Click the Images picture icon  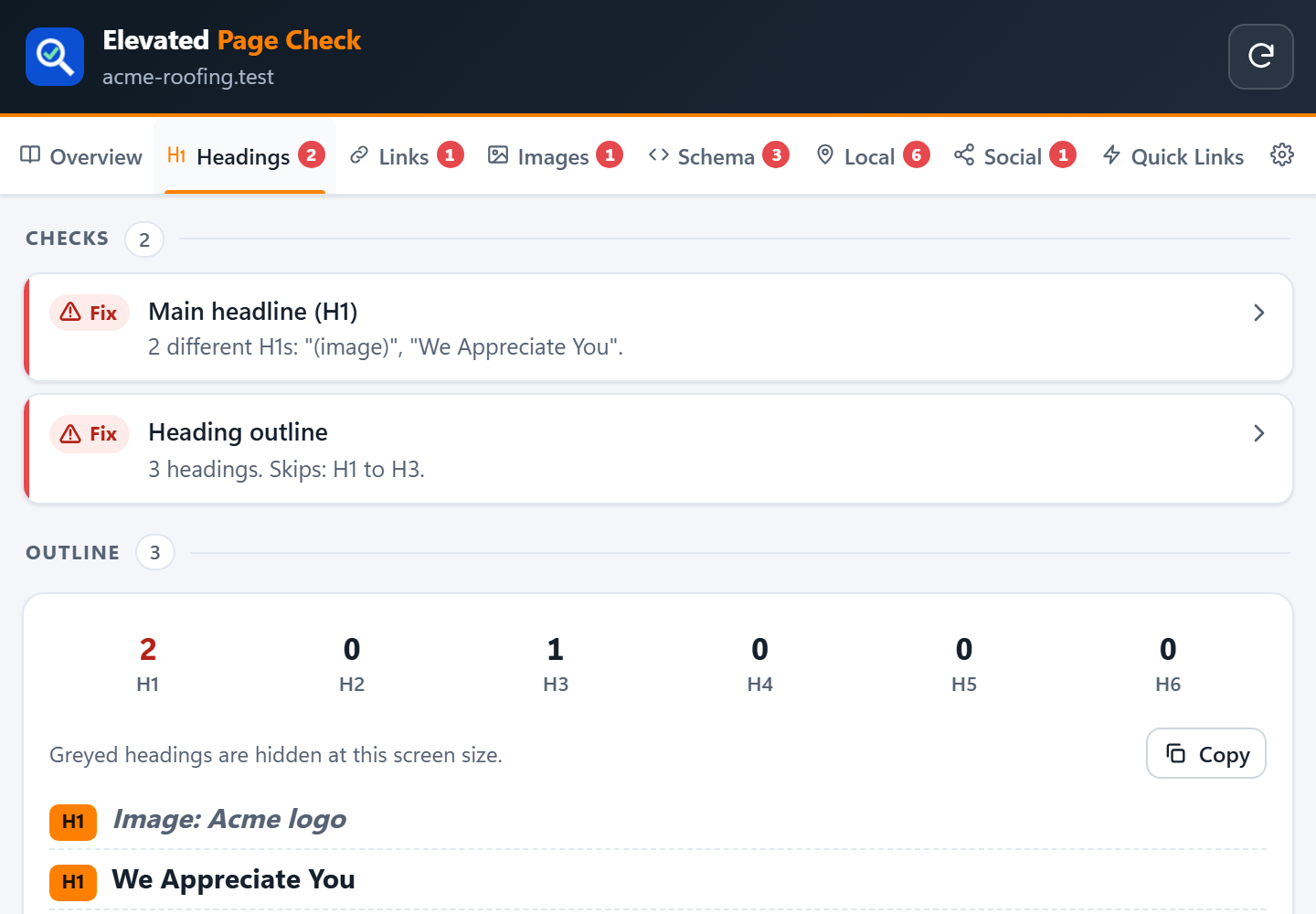(498, 155)
